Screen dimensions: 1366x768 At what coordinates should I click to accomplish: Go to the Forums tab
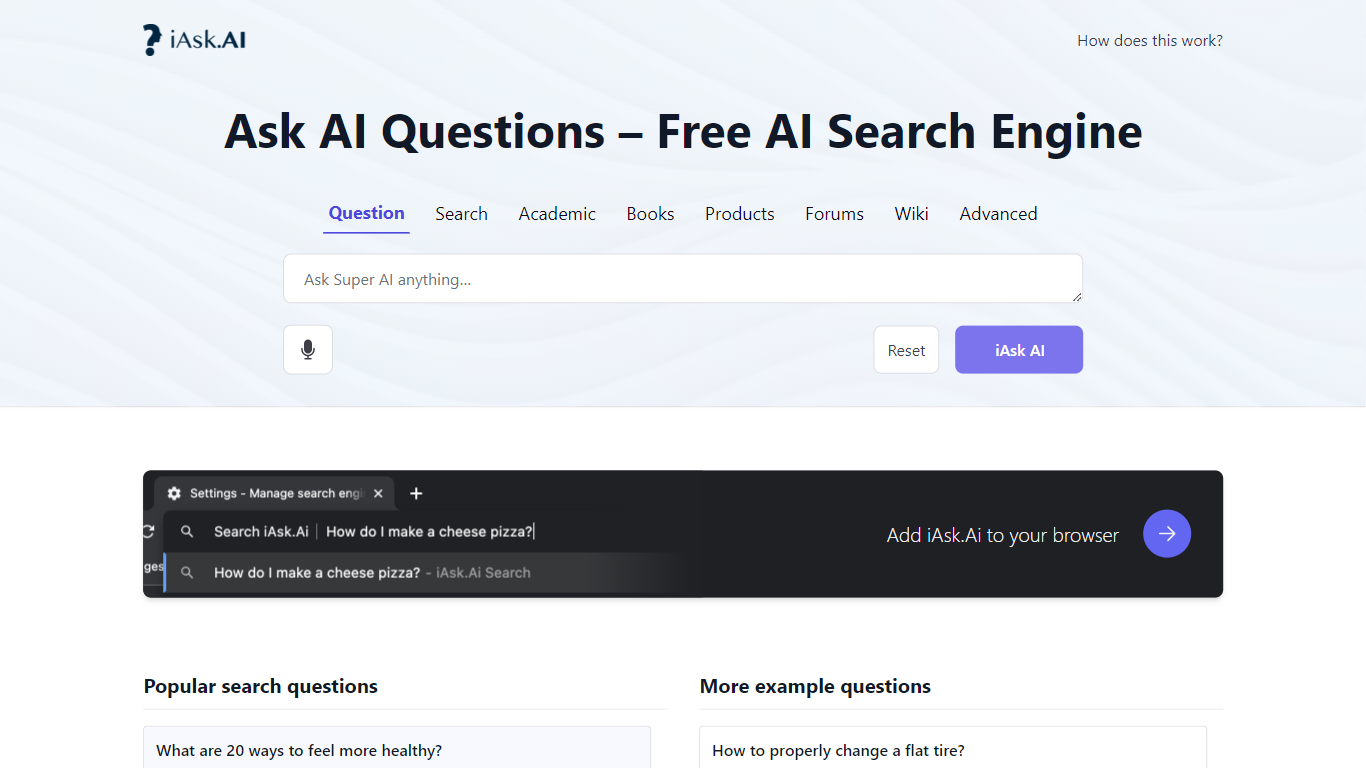click(834, 214)
